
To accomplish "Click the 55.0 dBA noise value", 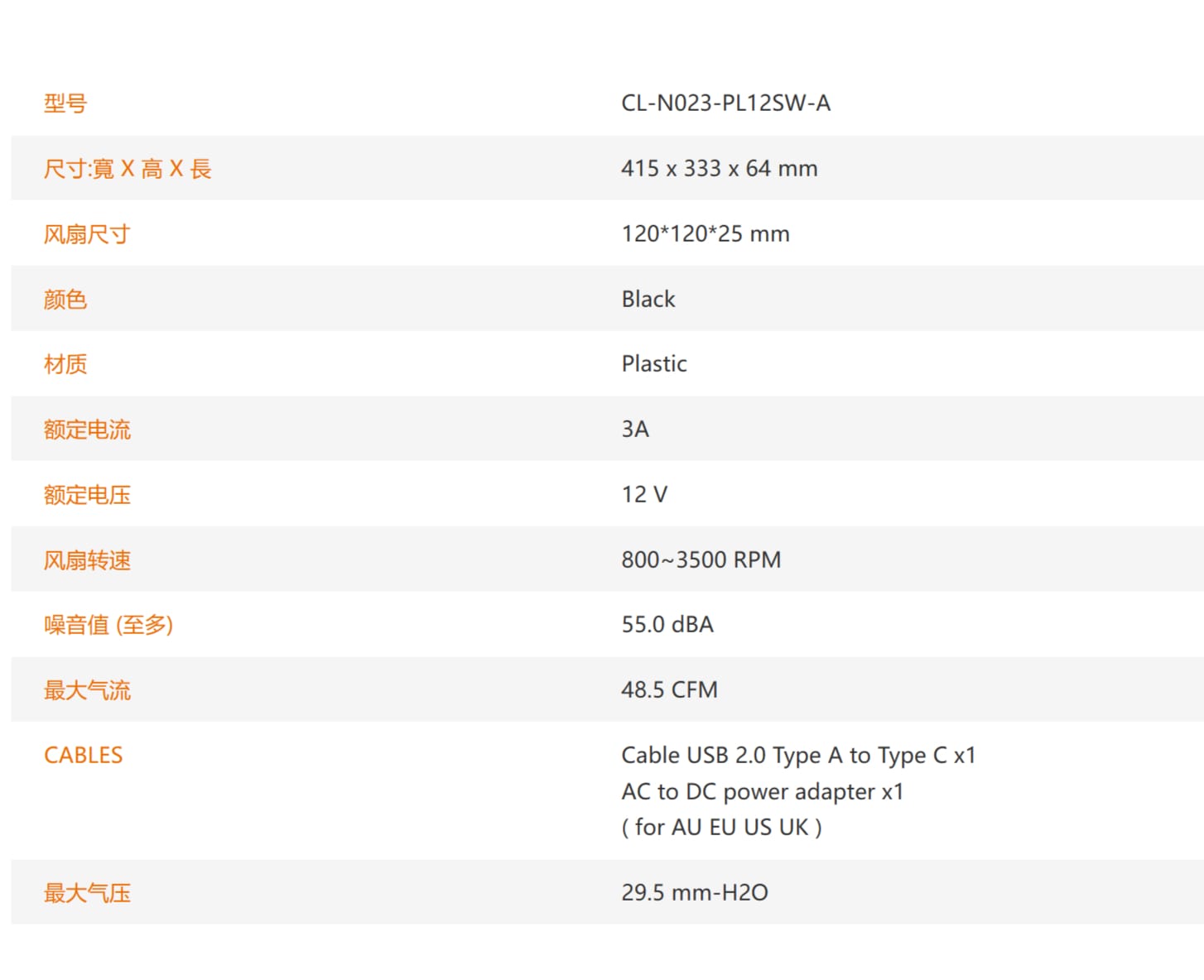I will pyautogui.click(x=667, y=624).
